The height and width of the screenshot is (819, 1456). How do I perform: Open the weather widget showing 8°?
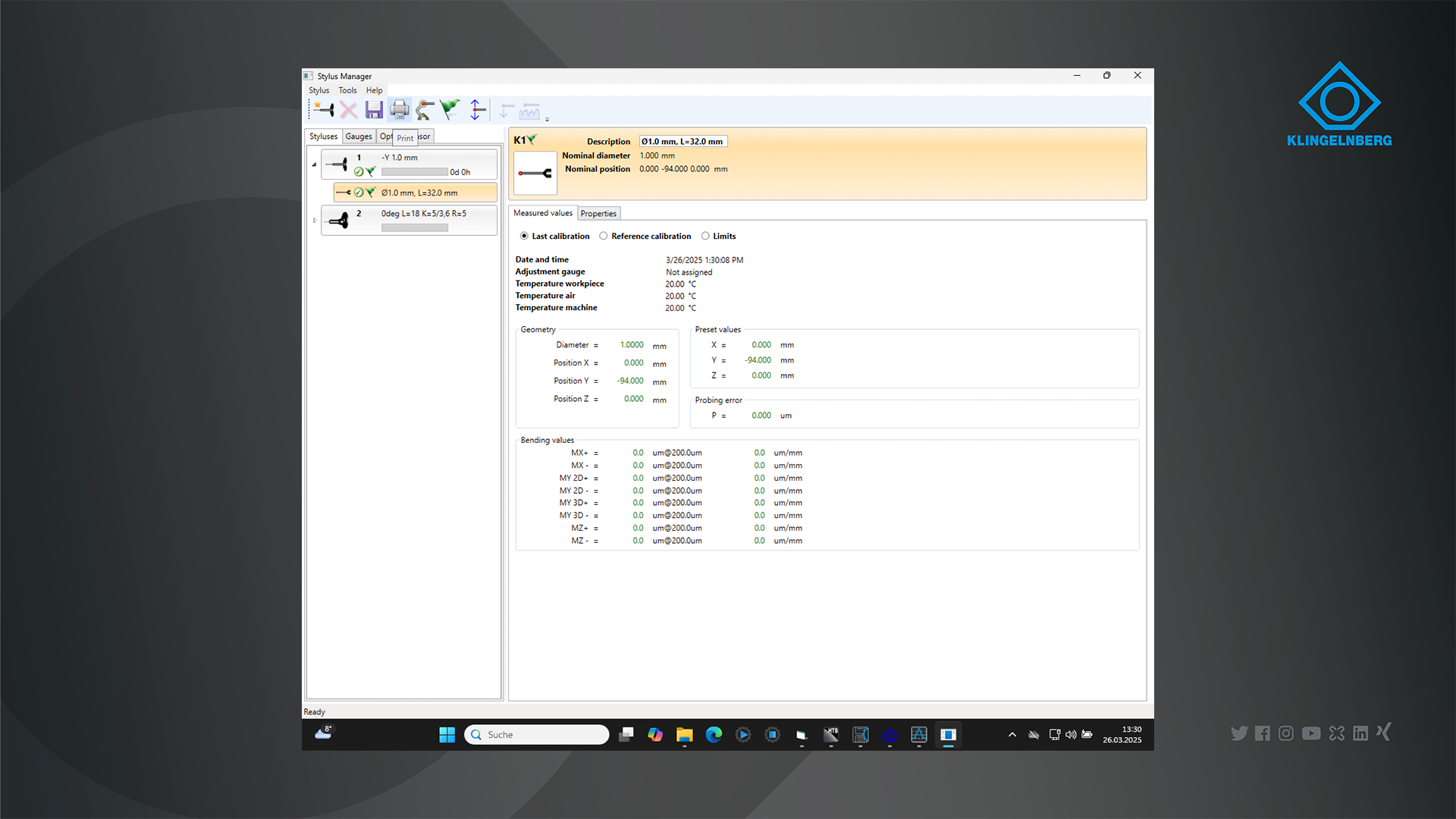[x=324, y=733]
